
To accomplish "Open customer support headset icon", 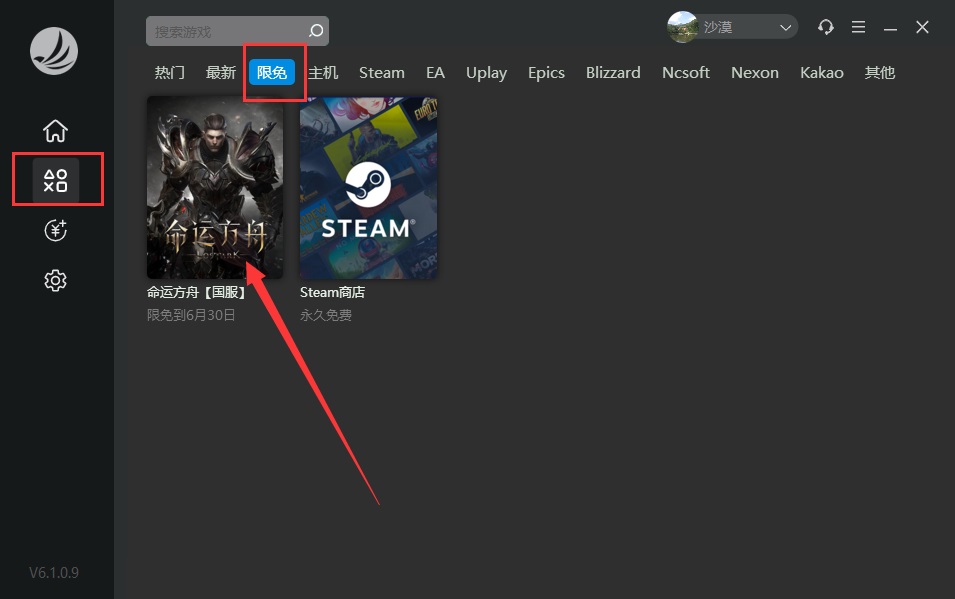I will click(x=826, y=27).
